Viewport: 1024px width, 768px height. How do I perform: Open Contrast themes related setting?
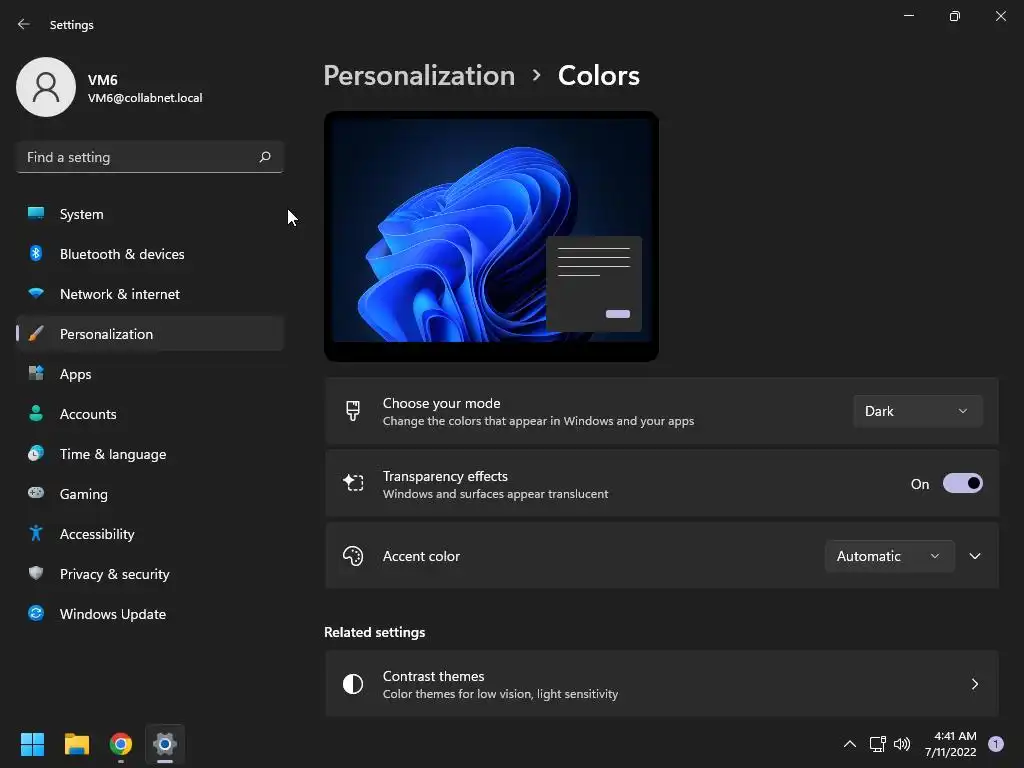(x=662, y=684)
